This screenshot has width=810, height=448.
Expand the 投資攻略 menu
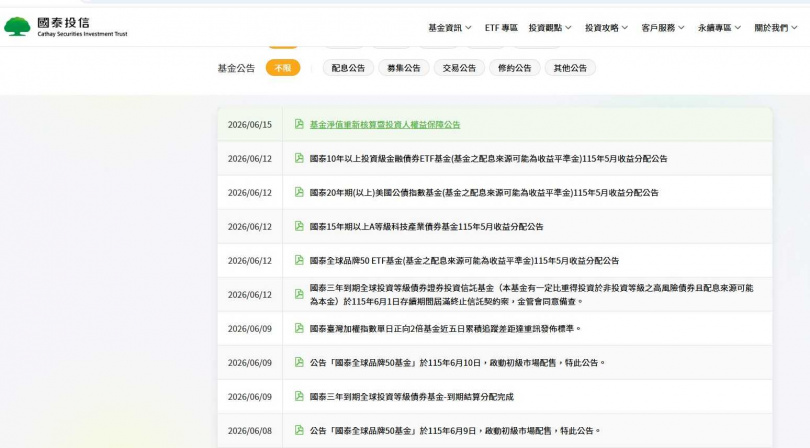606,28
